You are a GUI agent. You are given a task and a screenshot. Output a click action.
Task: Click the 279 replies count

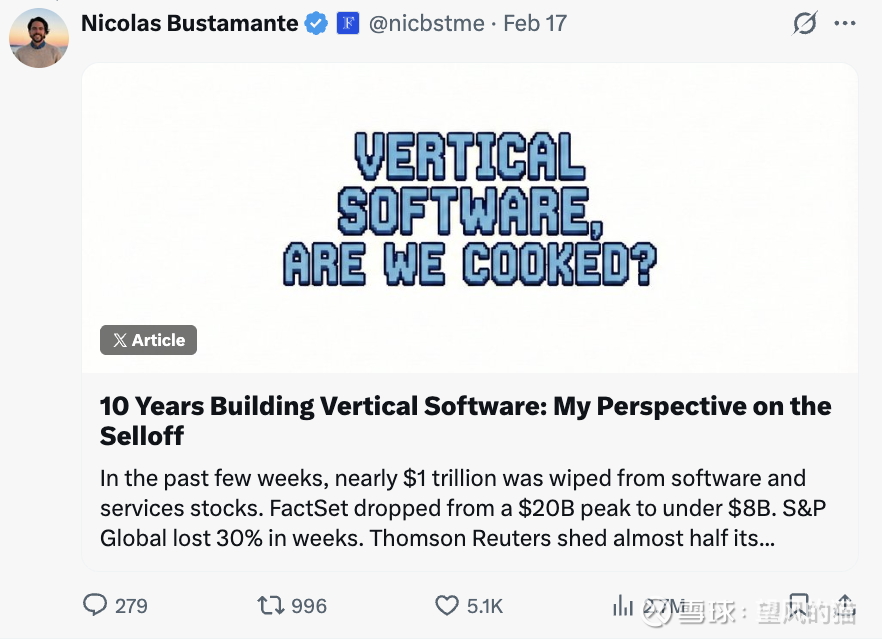coord(131,606)
